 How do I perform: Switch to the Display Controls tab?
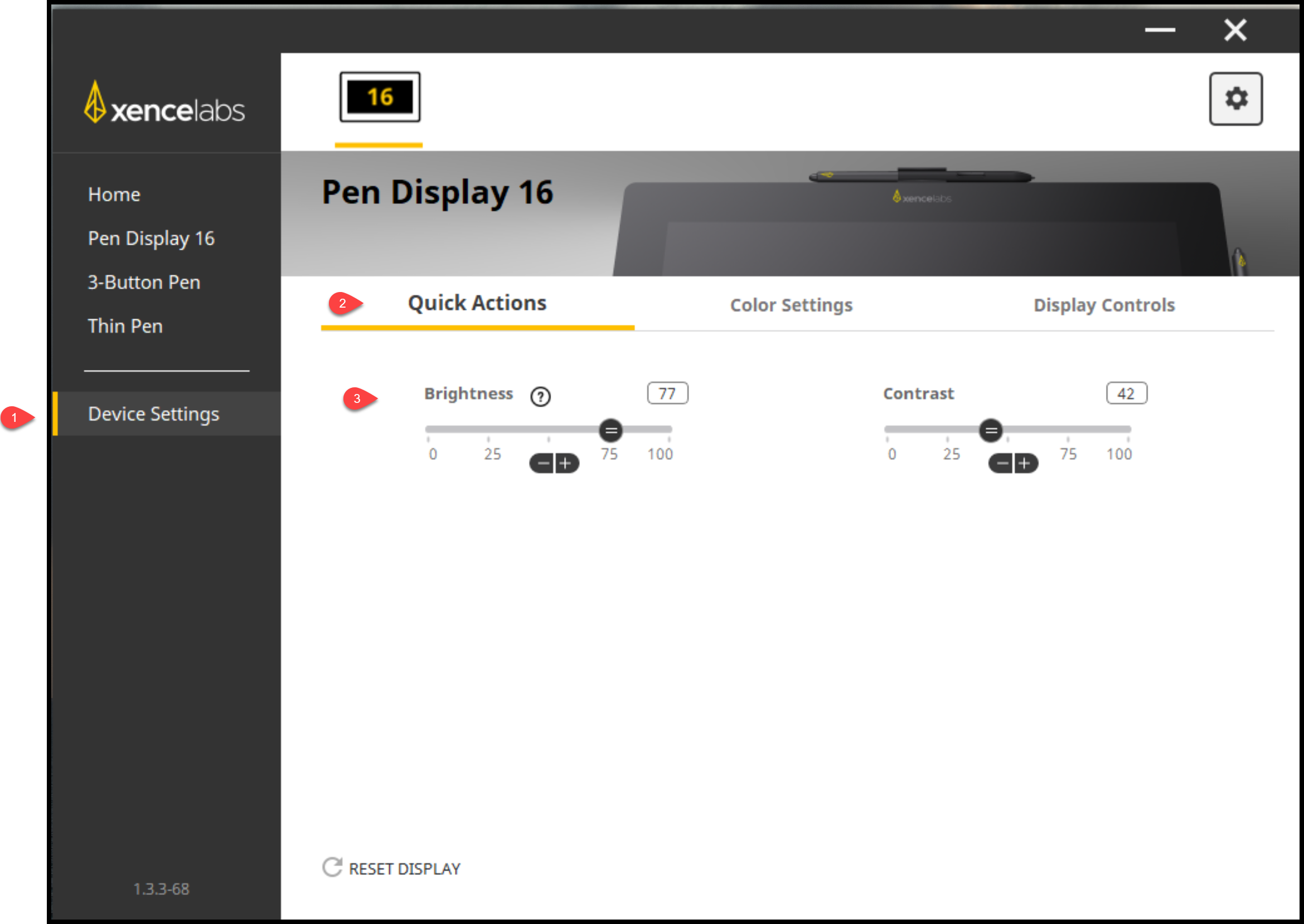1104,305
